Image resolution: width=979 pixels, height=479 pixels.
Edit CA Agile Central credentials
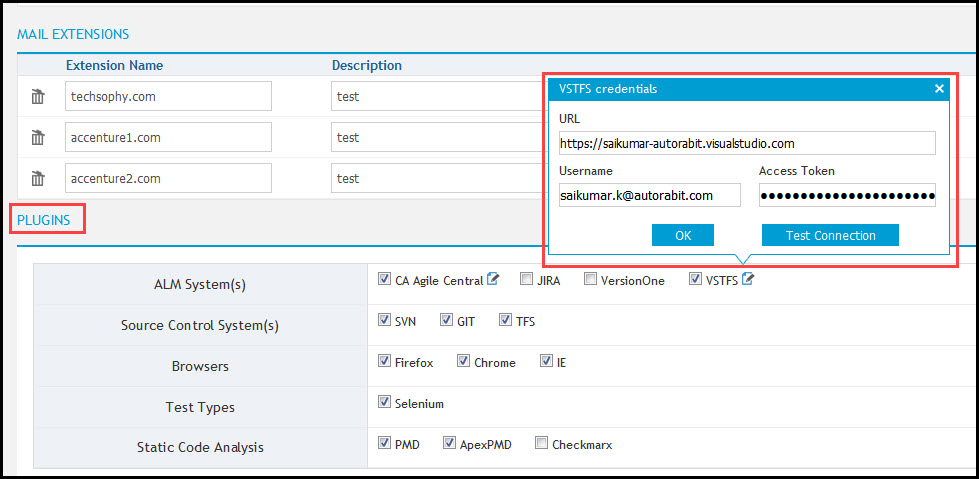point(493,280)
